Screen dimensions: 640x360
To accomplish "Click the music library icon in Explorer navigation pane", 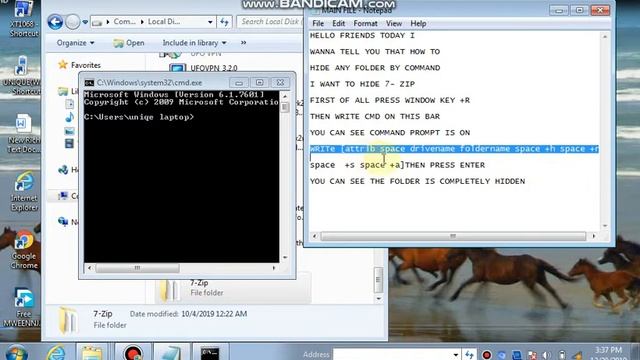I will coord(69,118).
